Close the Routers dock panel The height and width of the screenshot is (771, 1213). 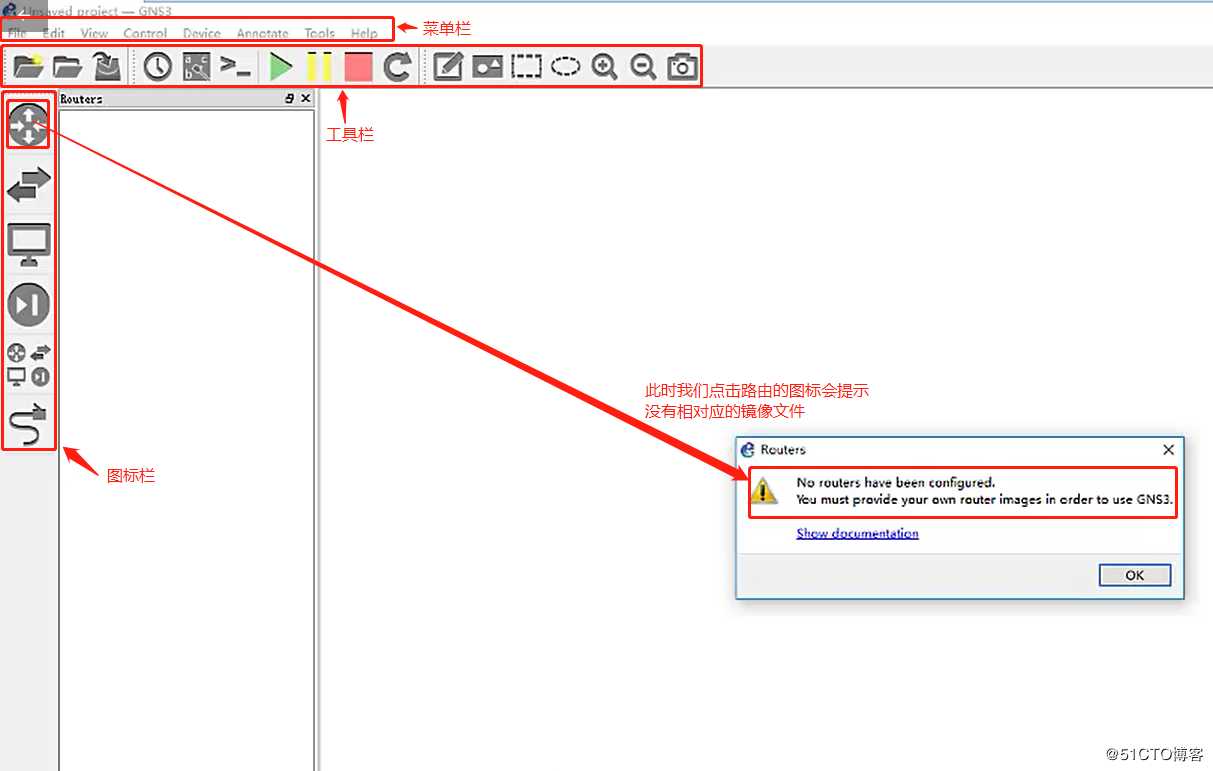(x=306, y=98)
